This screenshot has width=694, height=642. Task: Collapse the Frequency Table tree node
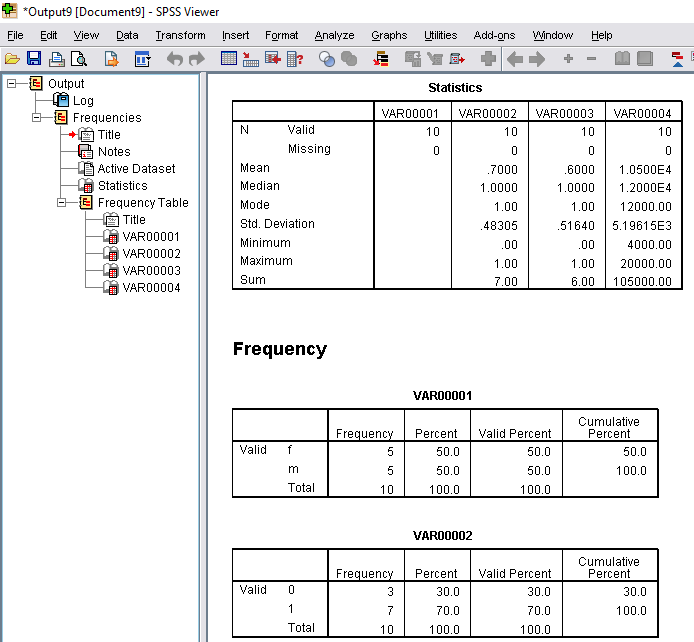pyautogui.click(x=62, y=203)
